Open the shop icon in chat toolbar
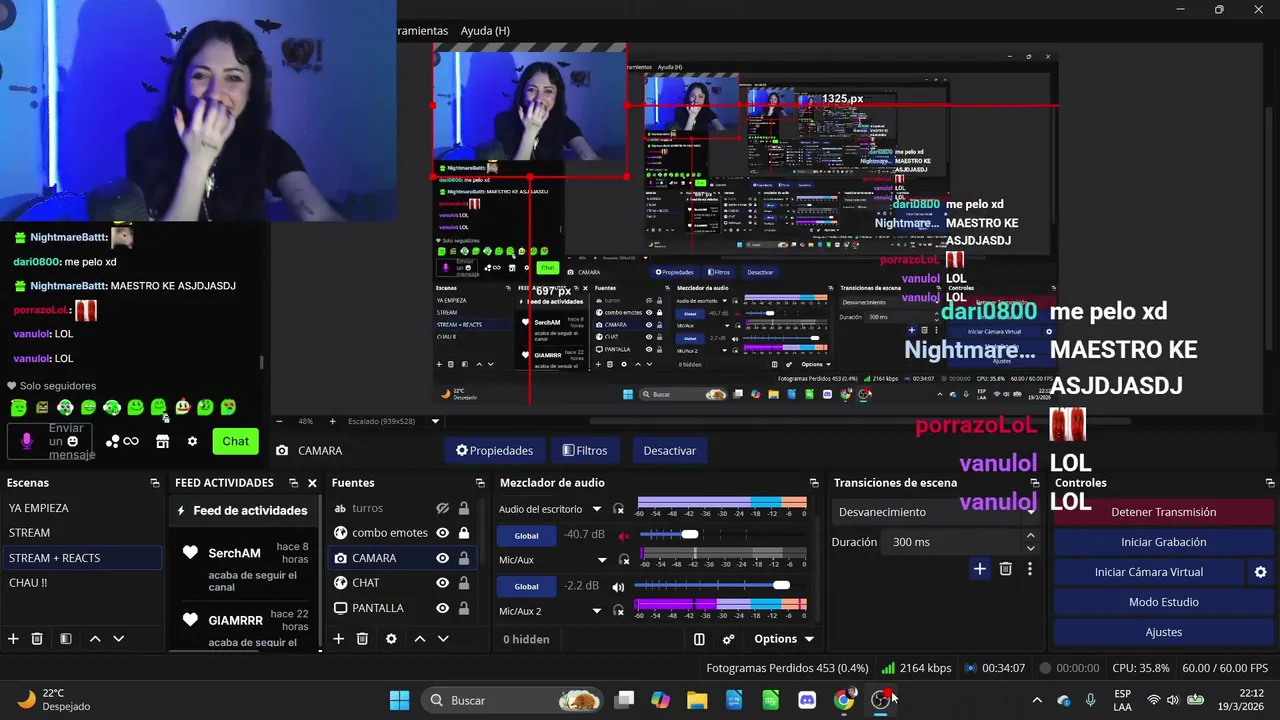The height and width of the screenshot is (720, 1280). point(163,441)
